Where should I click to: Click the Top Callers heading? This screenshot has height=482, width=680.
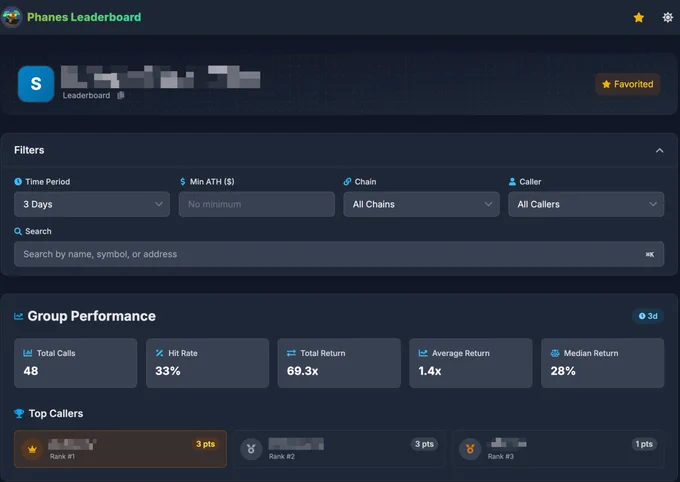(x=56, y=413)
